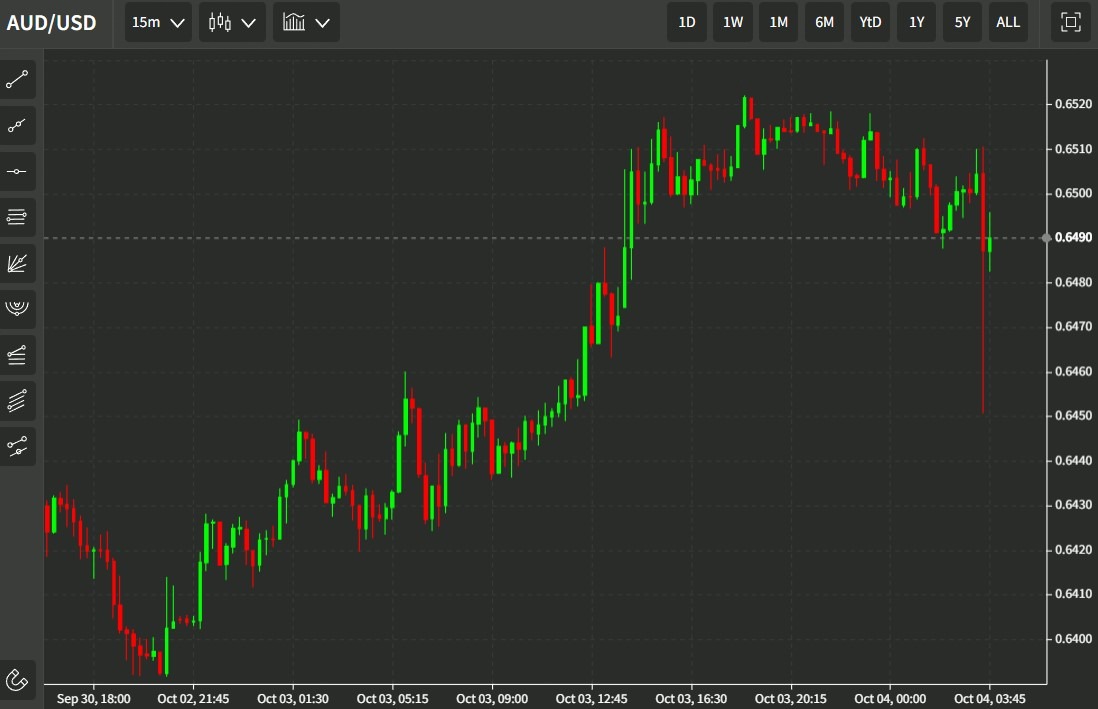Click the AUD/USD symbol title
This screenshot has height=709, width=1098.
click(51, 23)
